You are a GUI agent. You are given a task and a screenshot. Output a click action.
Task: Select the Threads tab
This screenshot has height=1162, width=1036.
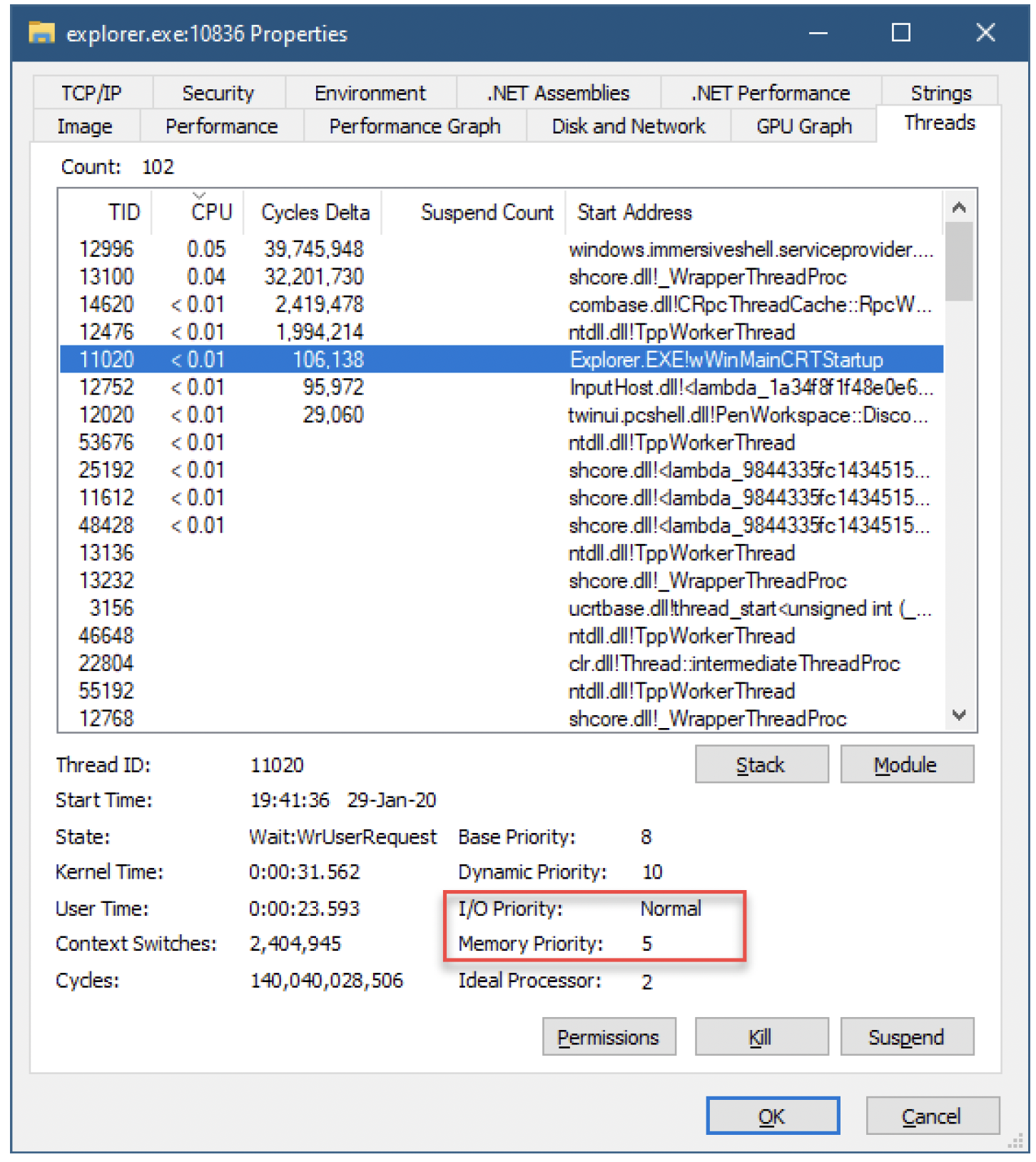(940, 123)
